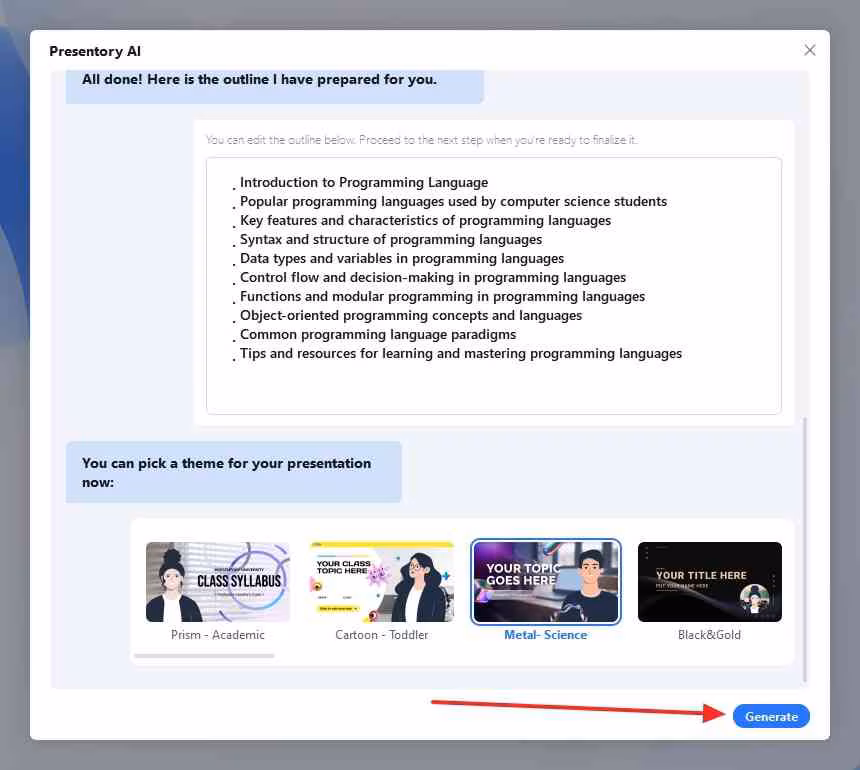This screenshot has width=860, height=770.
Task: Click the horizontal theme list scrollbar
Action: coord(204,656)
